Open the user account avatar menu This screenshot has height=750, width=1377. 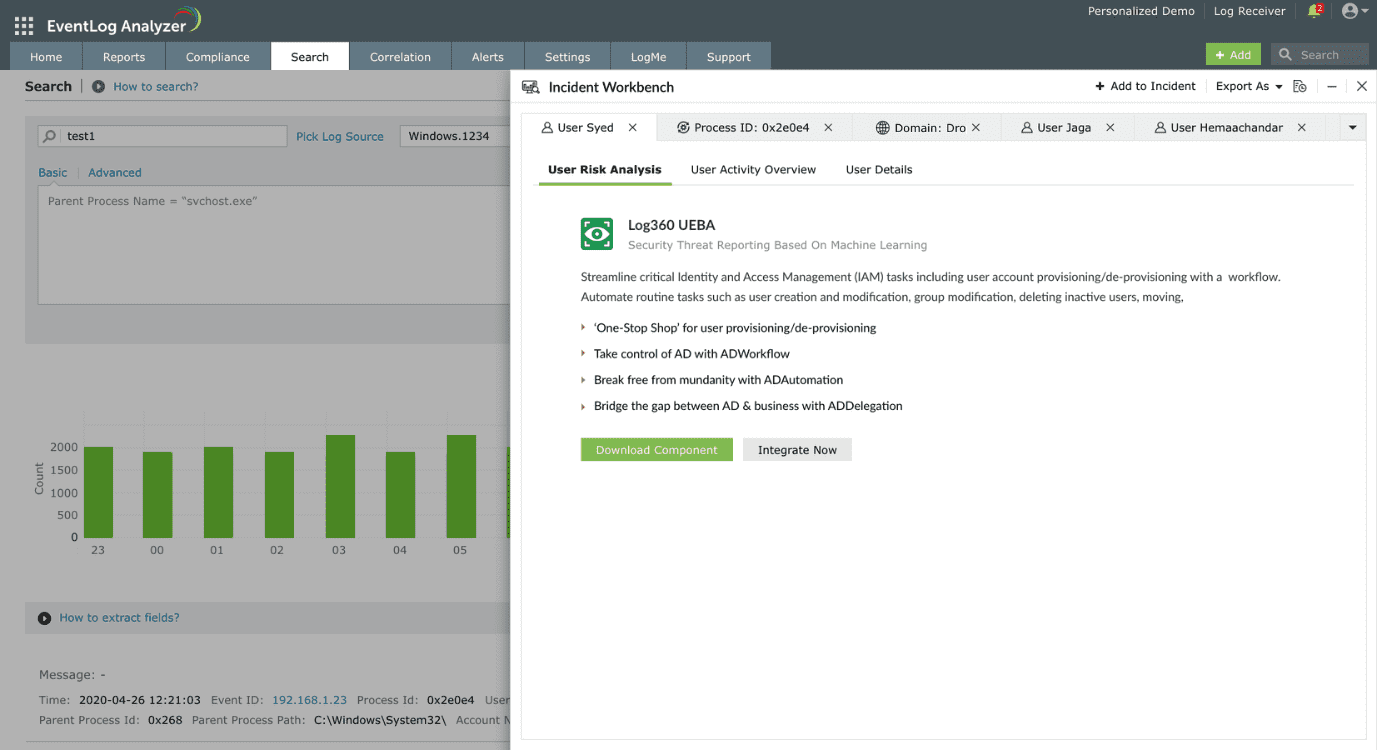[1355, 11]
